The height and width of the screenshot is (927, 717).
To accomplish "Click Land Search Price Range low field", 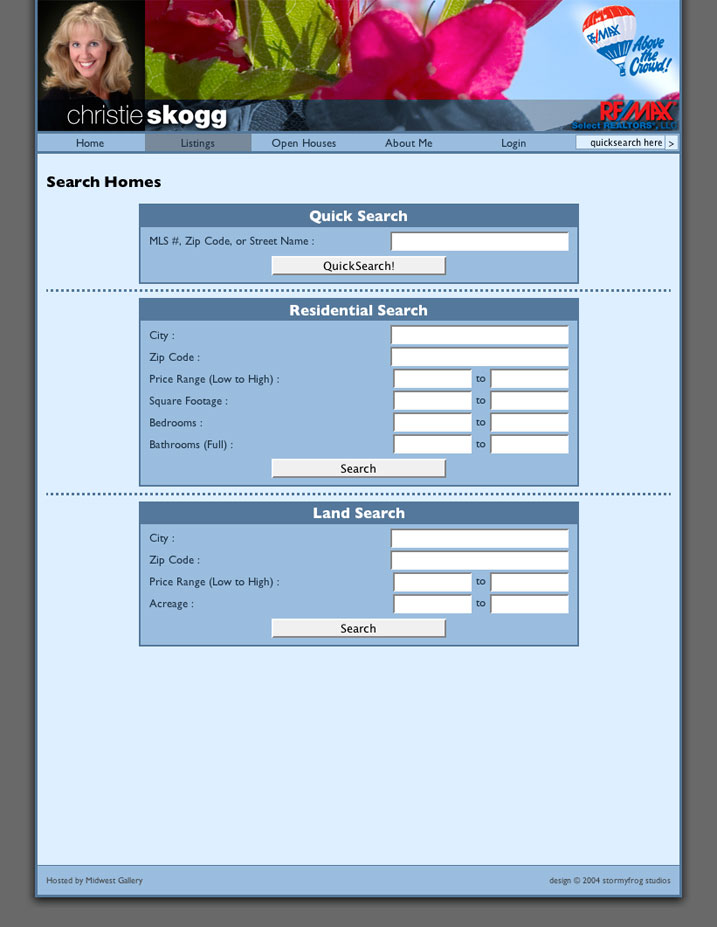I will [x=433, y=582].
